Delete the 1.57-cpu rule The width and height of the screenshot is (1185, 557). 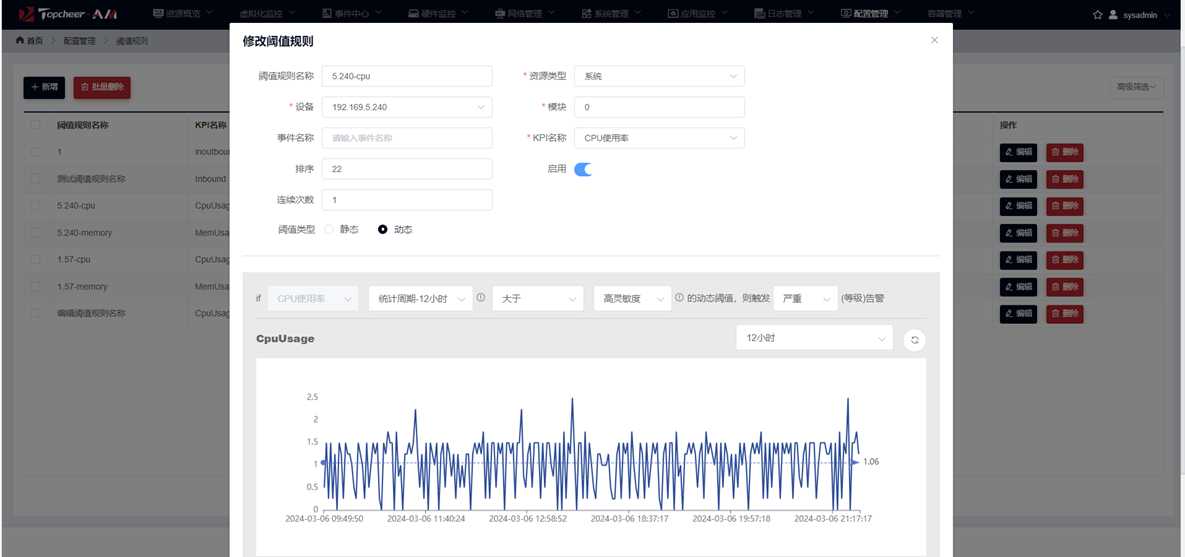coord(1065,260)
